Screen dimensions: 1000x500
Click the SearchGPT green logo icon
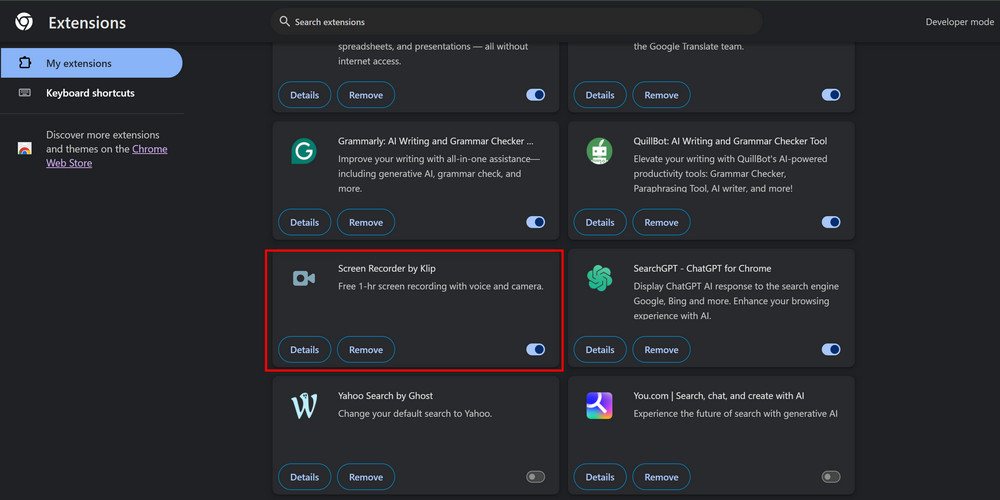coord(599,278)
